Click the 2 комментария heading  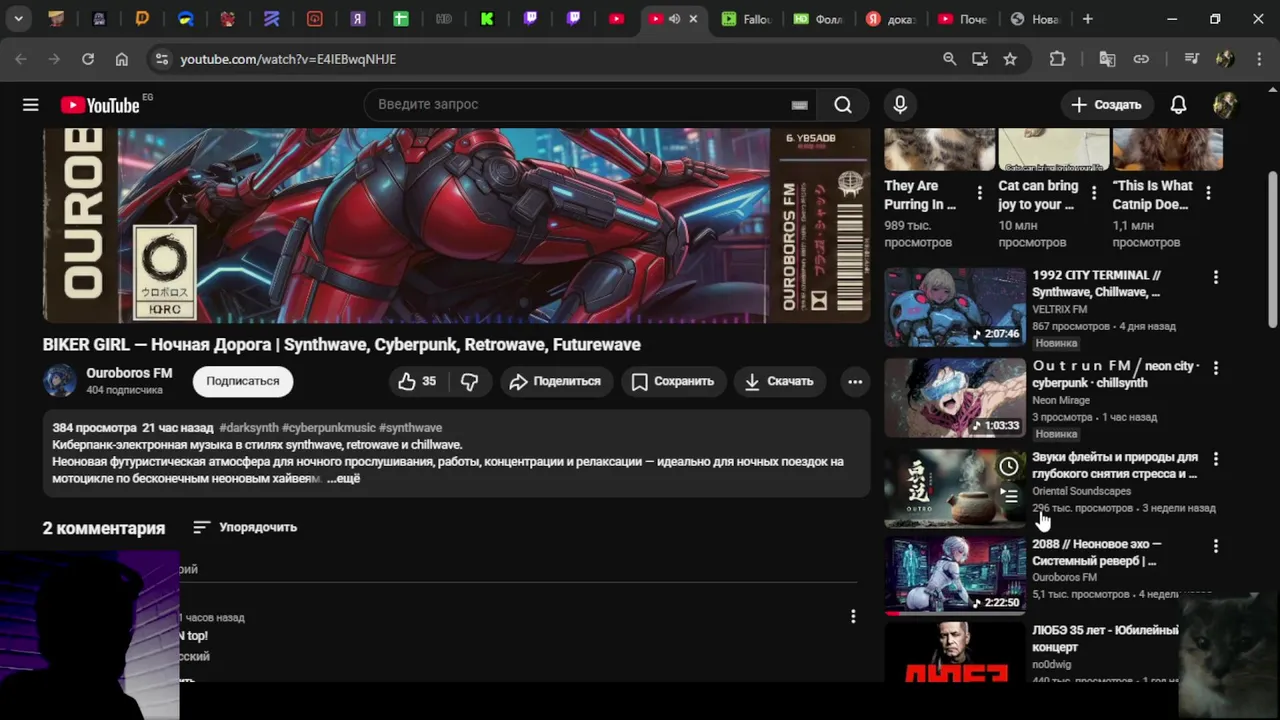coord(104,528)
